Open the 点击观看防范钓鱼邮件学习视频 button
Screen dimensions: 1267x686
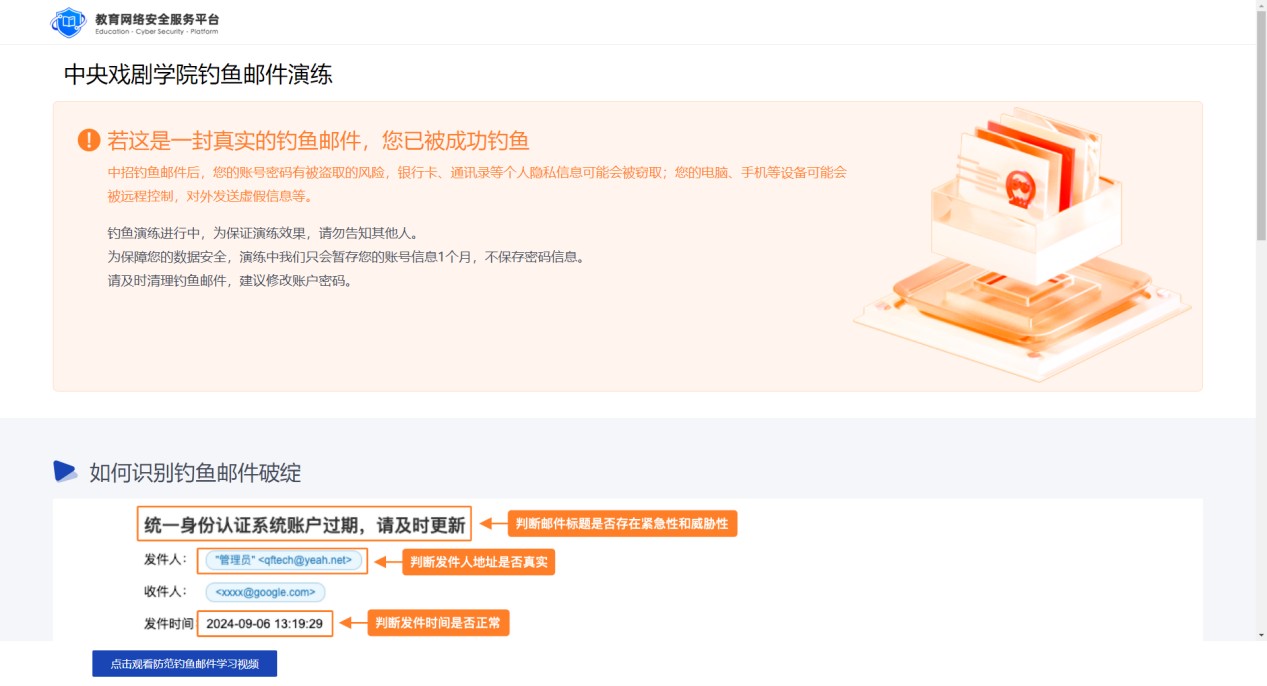184,663
